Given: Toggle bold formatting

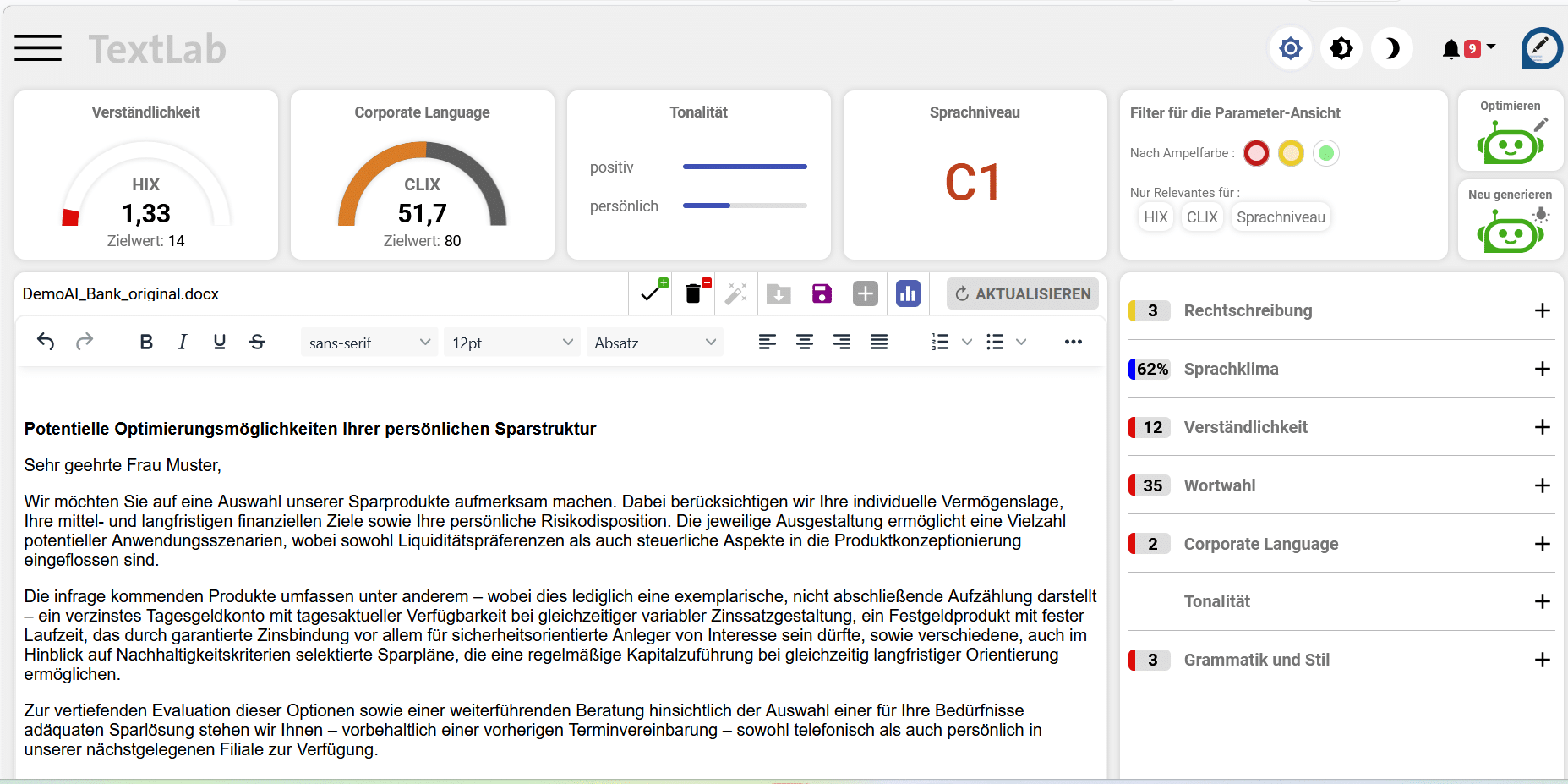Looking at the screenshot, I should [x=146, y=342].
